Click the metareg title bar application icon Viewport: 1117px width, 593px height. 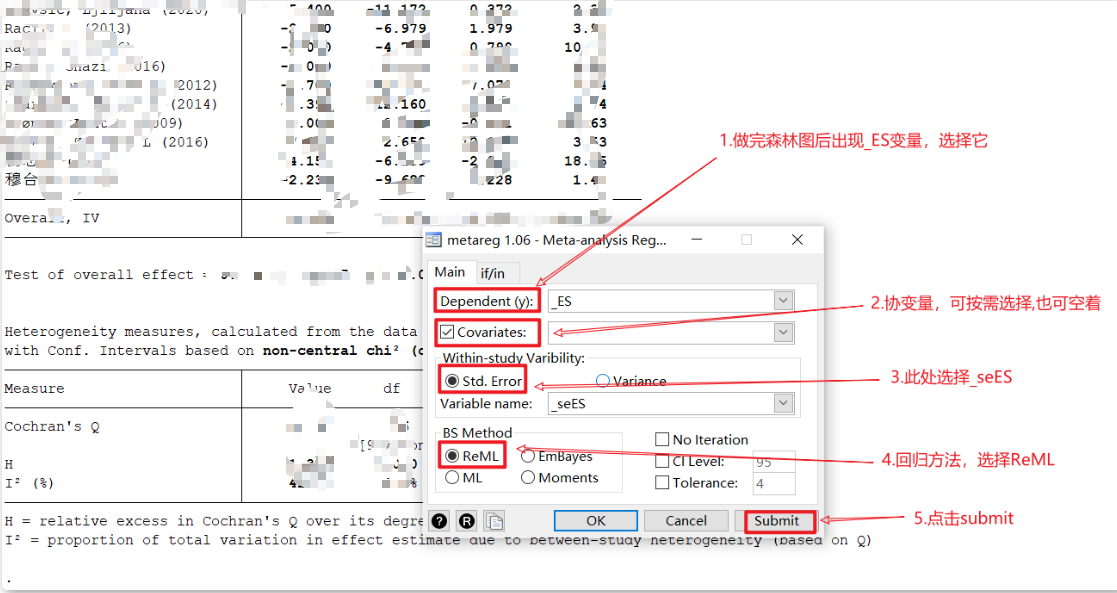click(x=432, y=239)
